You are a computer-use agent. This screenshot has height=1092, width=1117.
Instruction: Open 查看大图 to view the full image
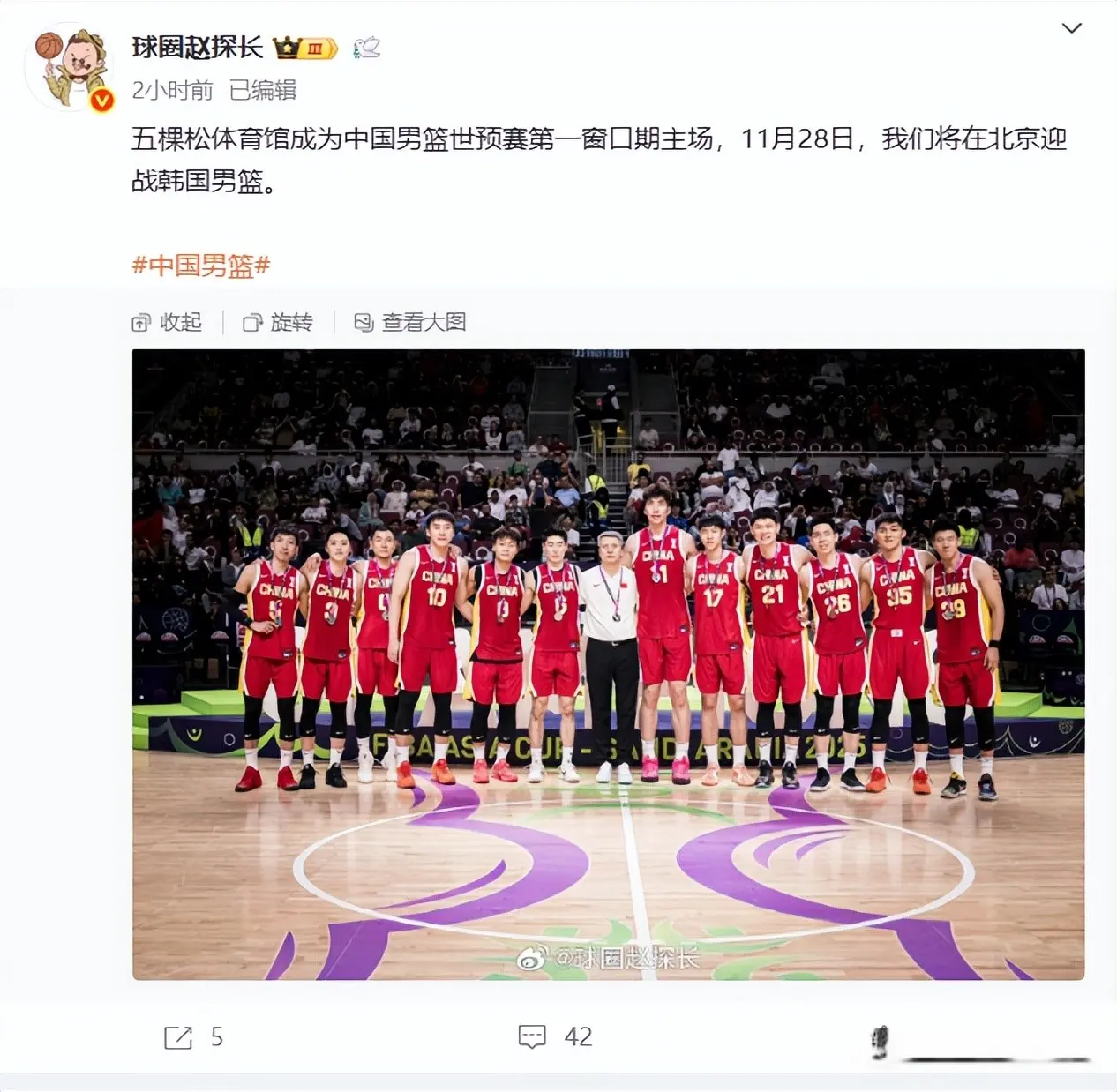pyautogui.click(x=409, y=323)
